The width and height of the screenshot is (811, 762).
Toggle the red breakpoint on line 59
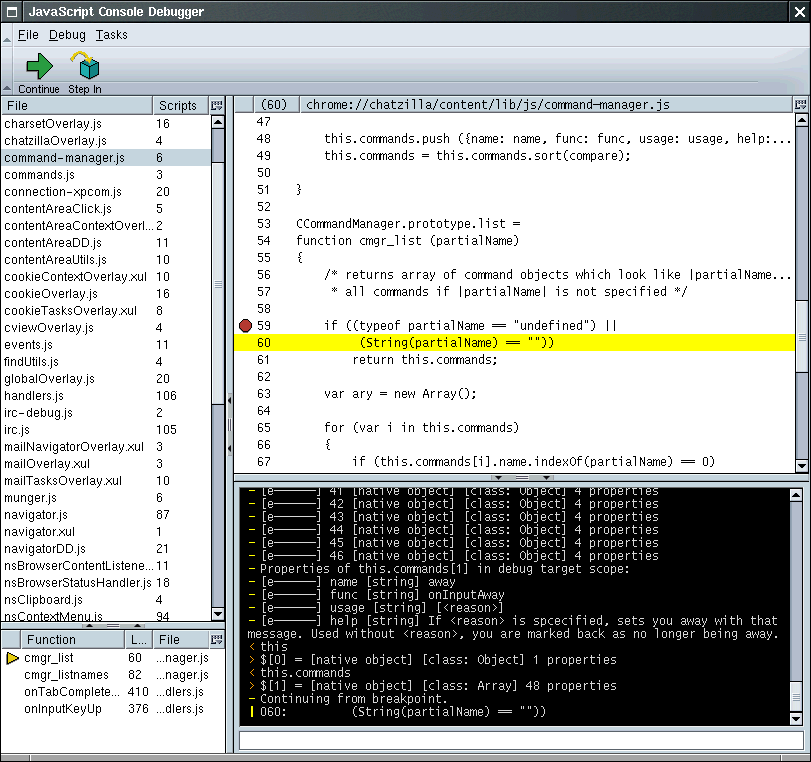pyautogui.click(x=245, y=325)
